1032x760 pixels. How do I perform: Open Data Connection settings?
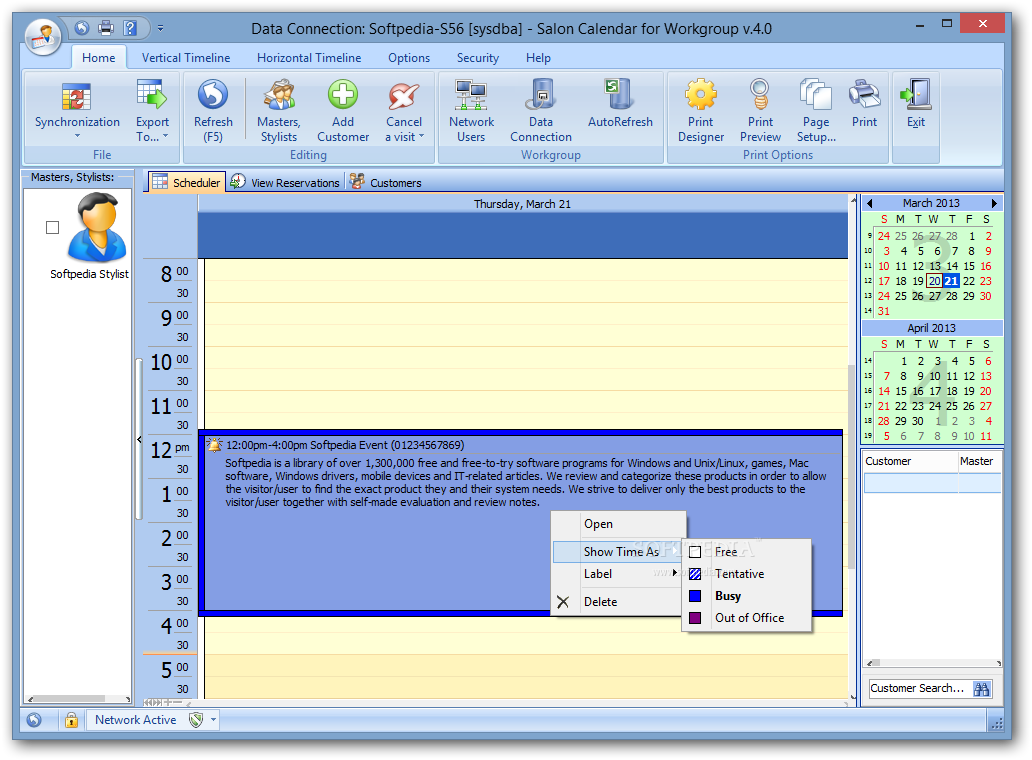(x=541, y=110)
